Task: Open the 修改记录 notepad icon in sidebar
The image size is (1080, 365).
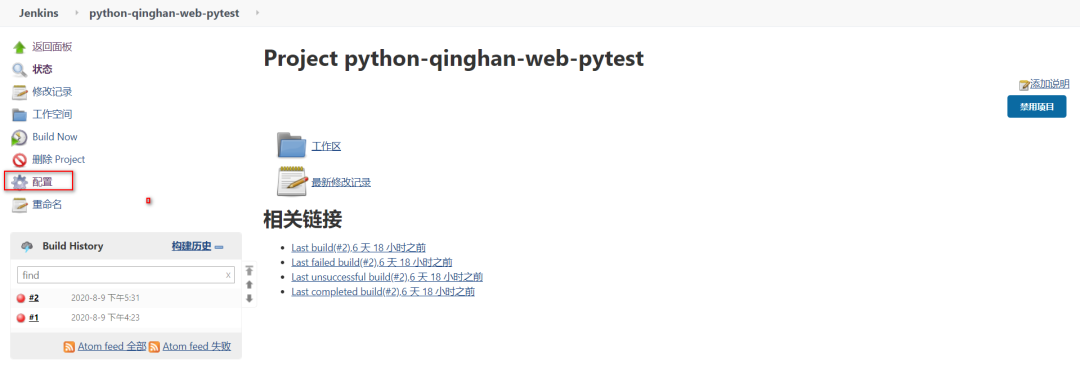Action: [x=19, y=92]
